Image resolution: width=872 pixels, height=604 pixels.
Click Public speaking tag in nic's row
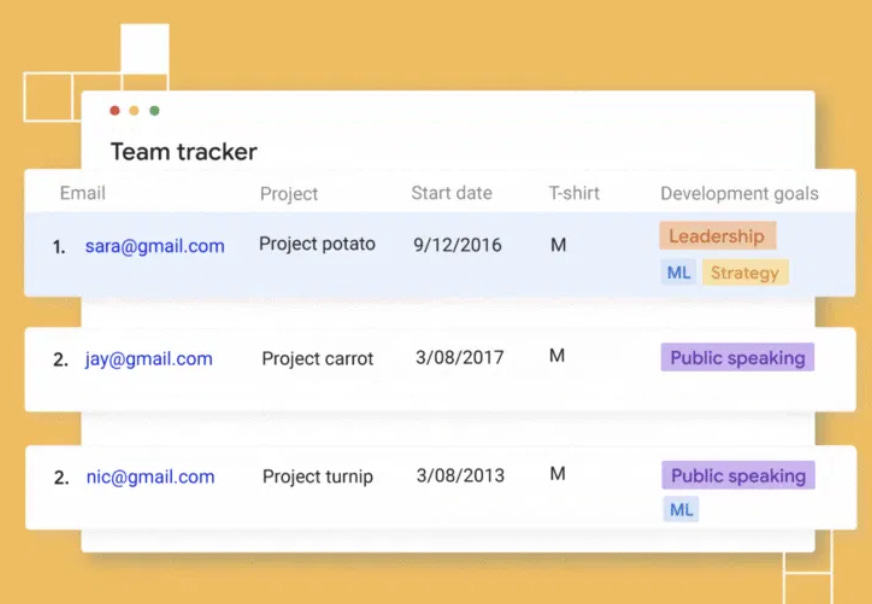click(738, 476)
